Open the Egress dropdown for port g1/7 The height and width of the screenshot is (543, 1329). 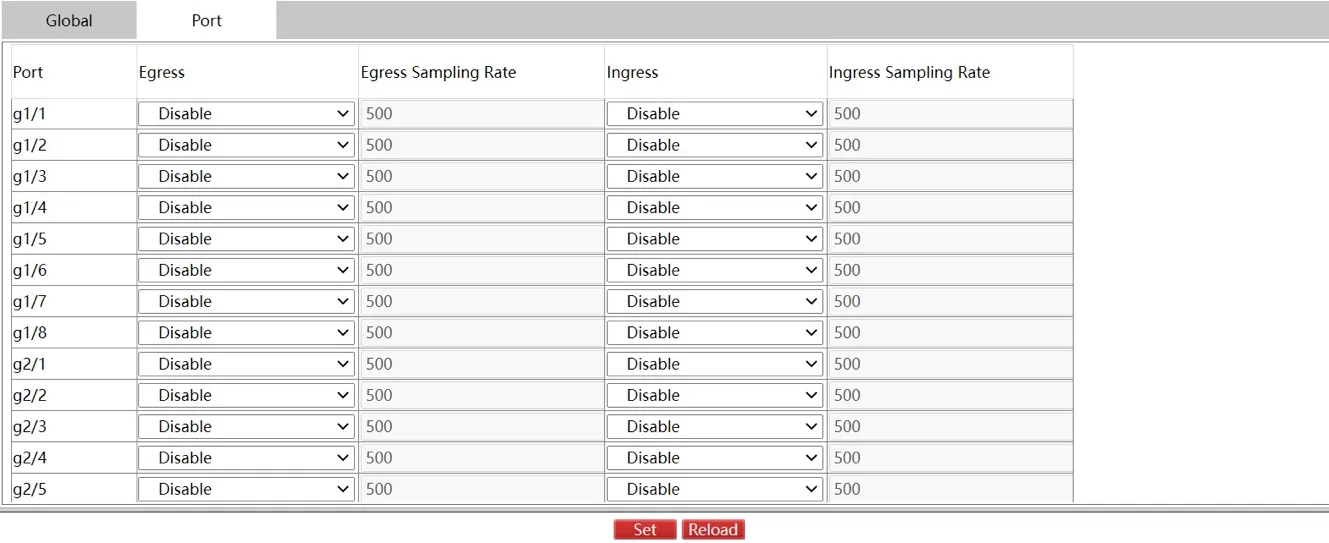(x=247, y=301)
